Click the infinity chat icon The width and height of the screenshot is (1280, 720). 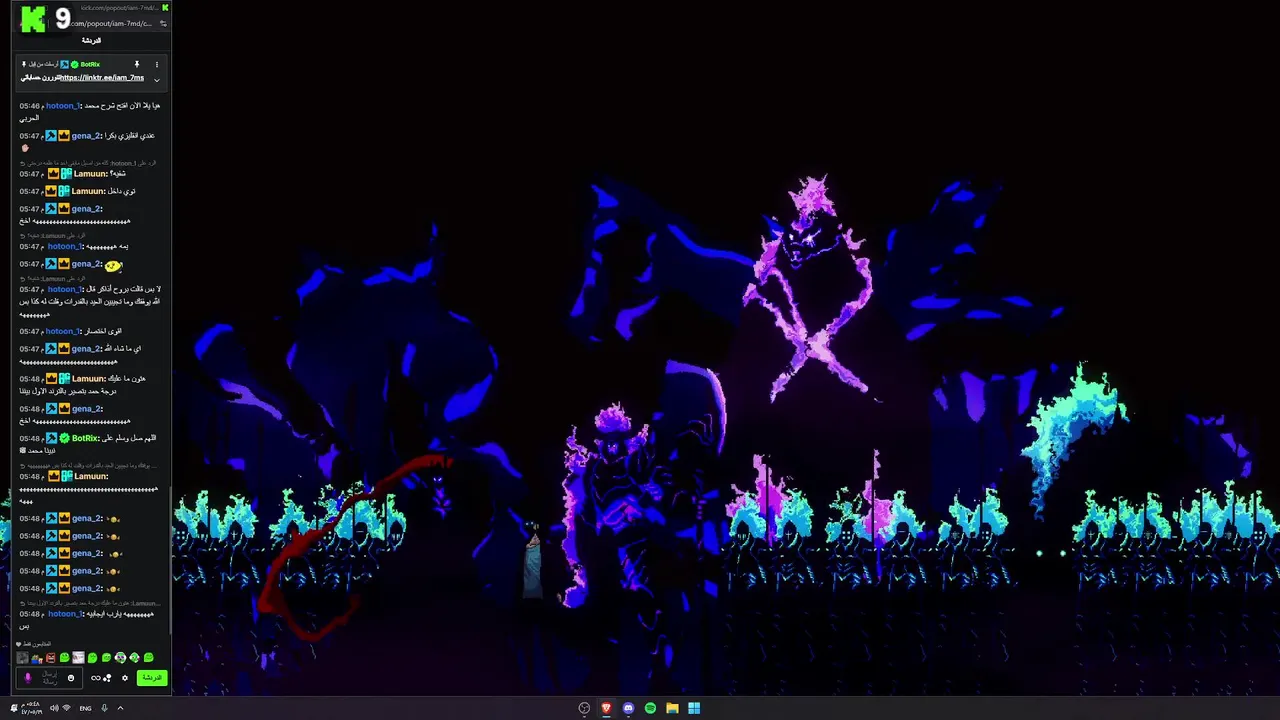coord(96,678)
